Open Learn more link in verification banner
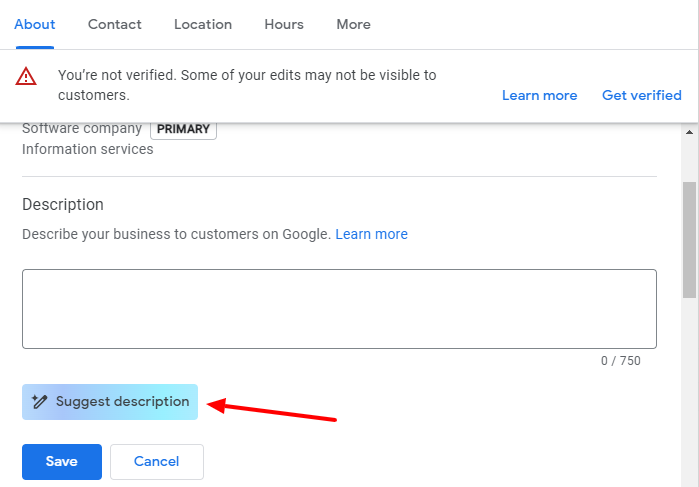This screenshot has width=699, height=487. [x=539, y=95]
